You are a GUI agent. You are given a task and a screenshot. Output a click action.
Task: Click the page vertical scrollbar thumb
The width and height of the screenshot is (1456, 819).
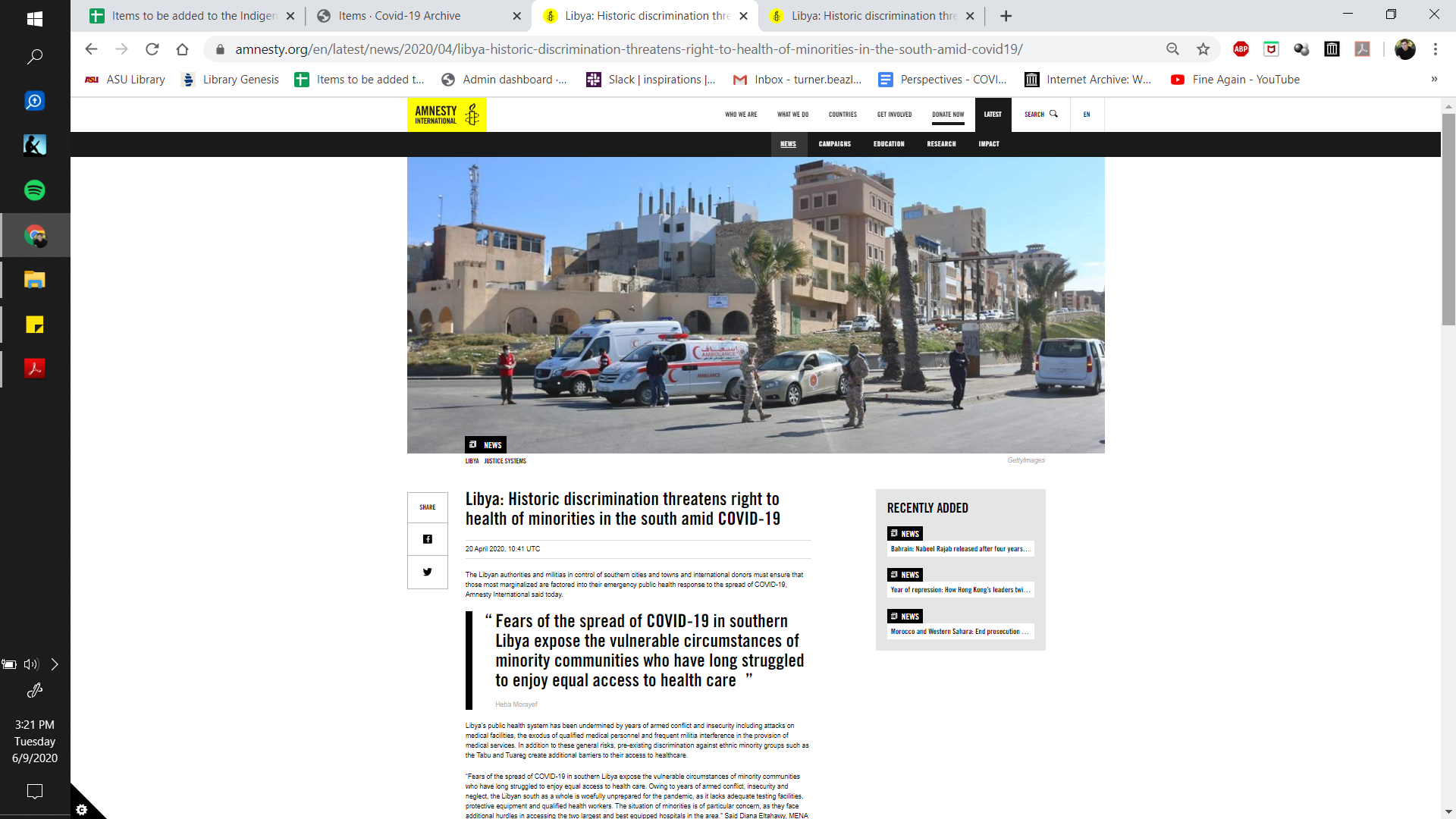click(1448, 220)
